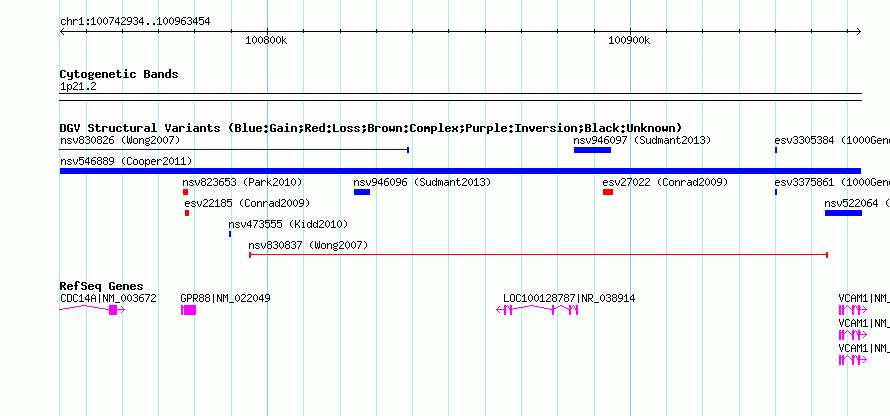890x416 pixels.
Task: Click the LOC100128787 magenta gene glyph
Action: tap(537, 309)
